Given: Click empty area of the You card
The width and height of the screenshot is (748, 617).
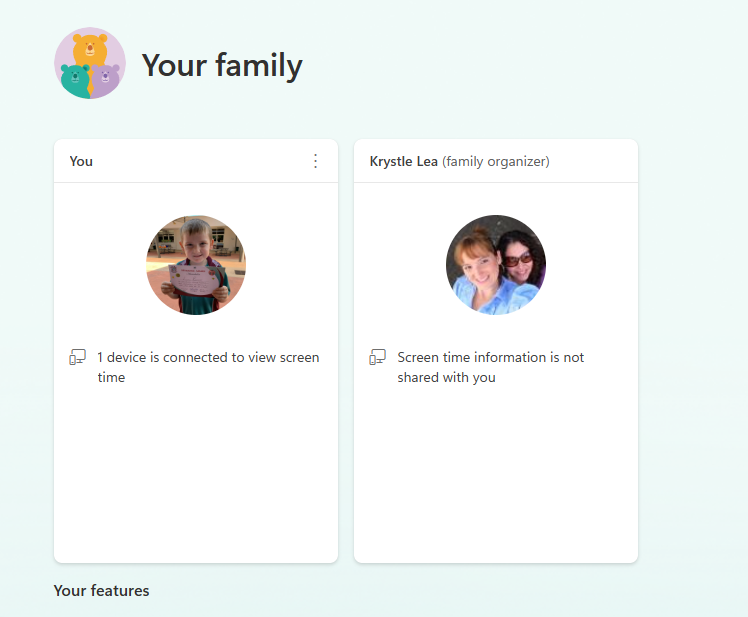Looking at the screenshot, I should [x=196, y=472].
